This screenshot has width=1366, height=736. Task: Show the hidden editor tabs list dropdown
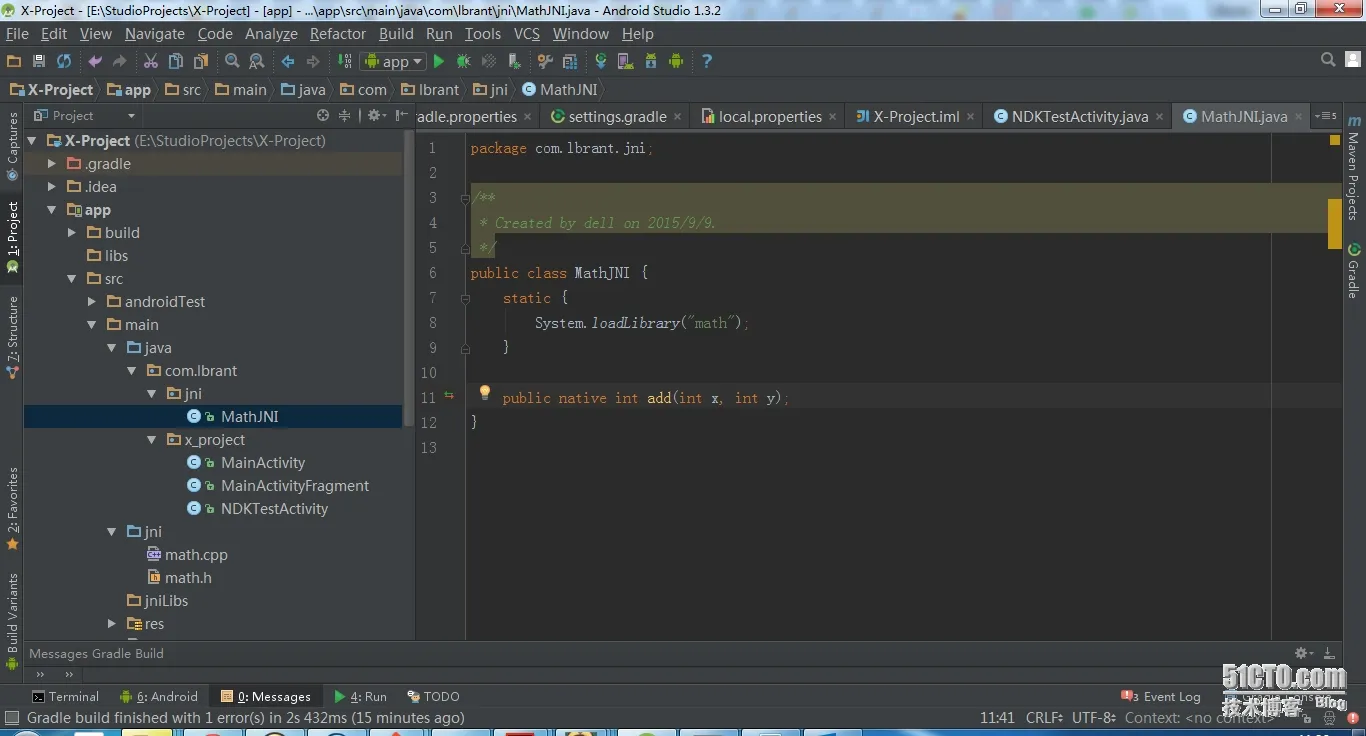click(1326, 116)
